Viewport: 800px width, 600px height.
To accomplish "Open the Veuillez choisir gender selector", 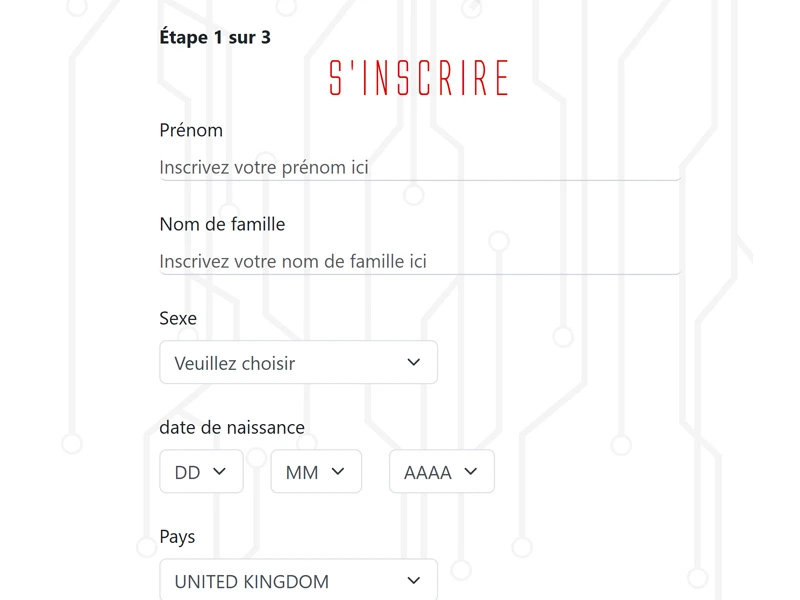I will pyautogui.click(x=298, y=362).
